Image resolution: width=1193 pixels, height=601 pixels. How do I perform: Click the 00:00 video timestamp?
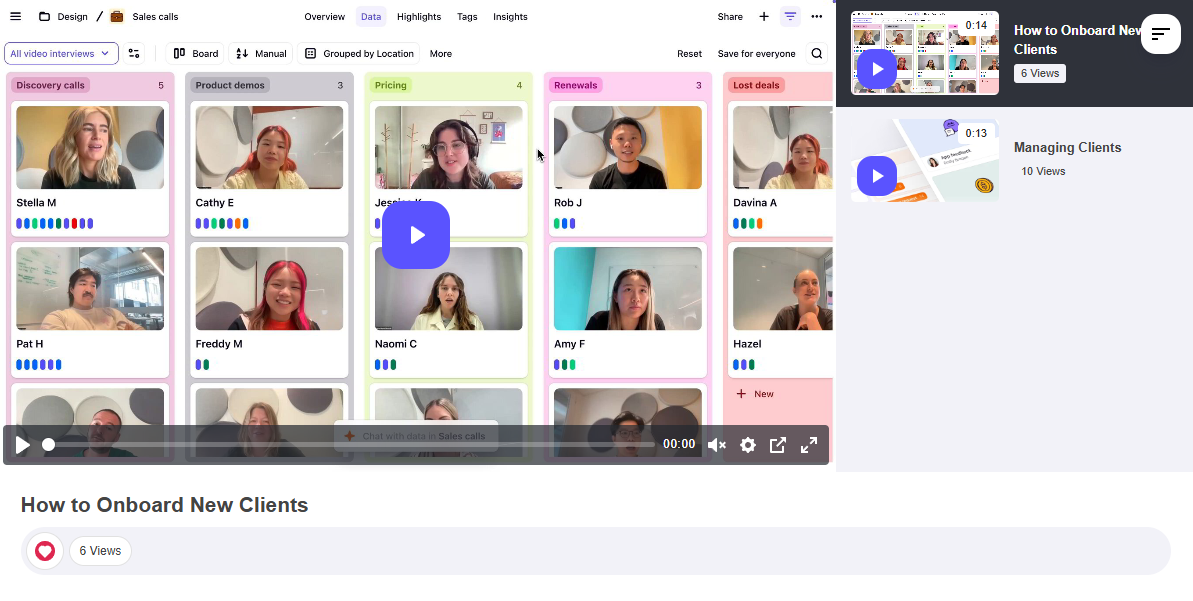coord(679,444)
